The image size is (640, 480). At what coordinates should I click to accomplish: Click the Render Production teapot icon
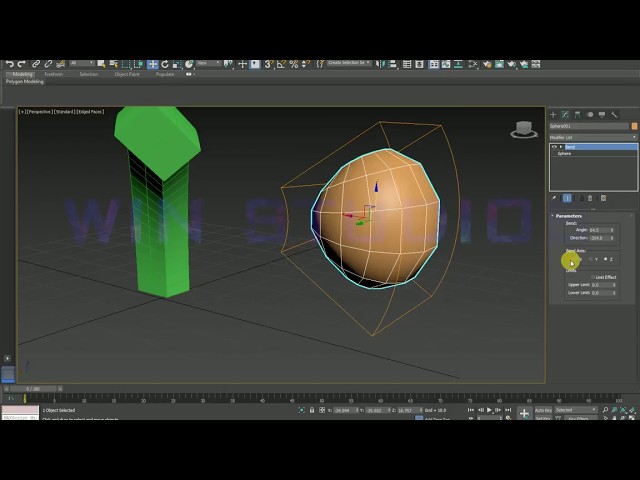(x=511, y=64)
